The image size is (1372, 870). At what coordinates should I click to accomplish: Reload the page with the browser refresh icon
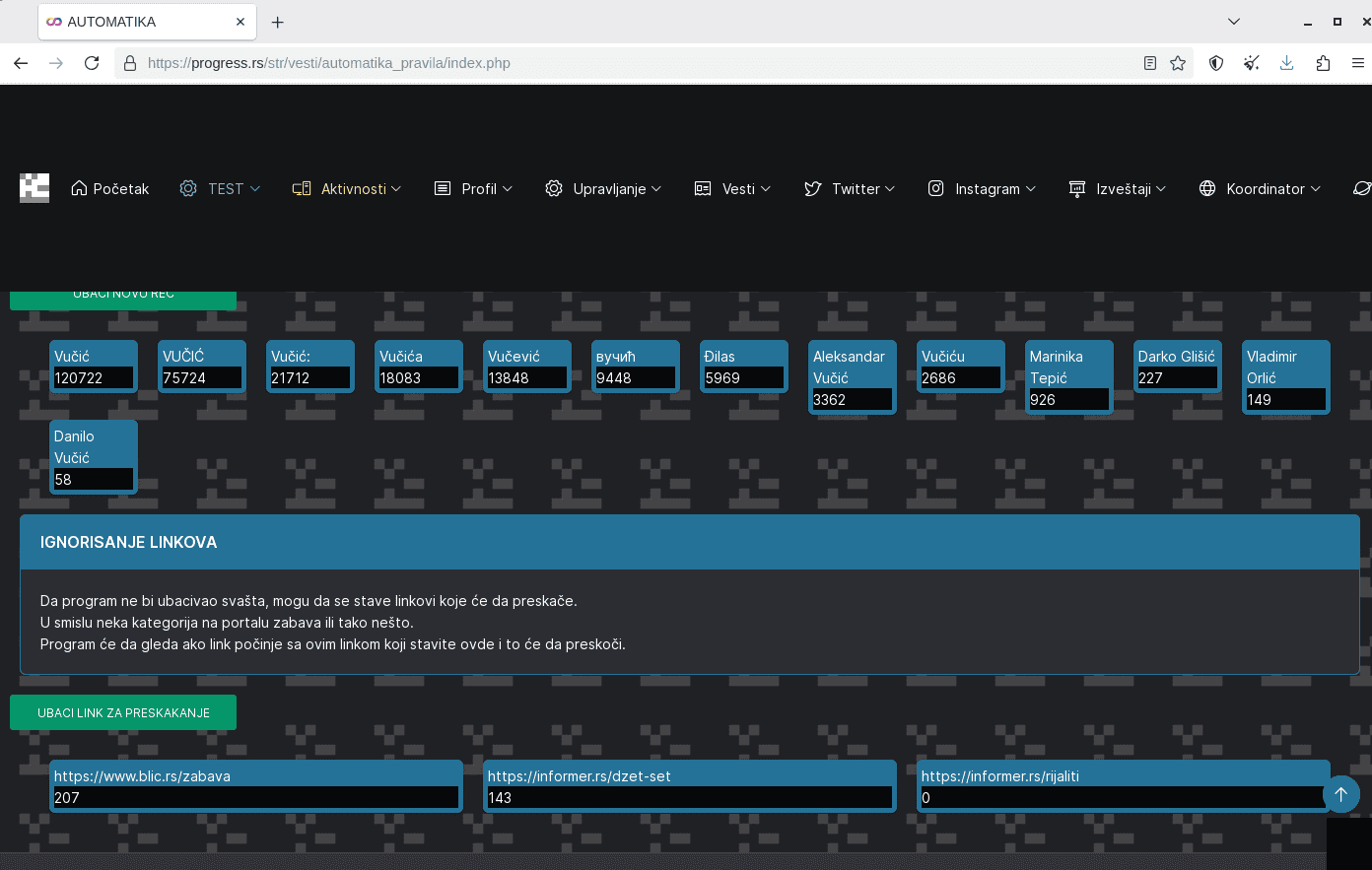click(92, 63)
